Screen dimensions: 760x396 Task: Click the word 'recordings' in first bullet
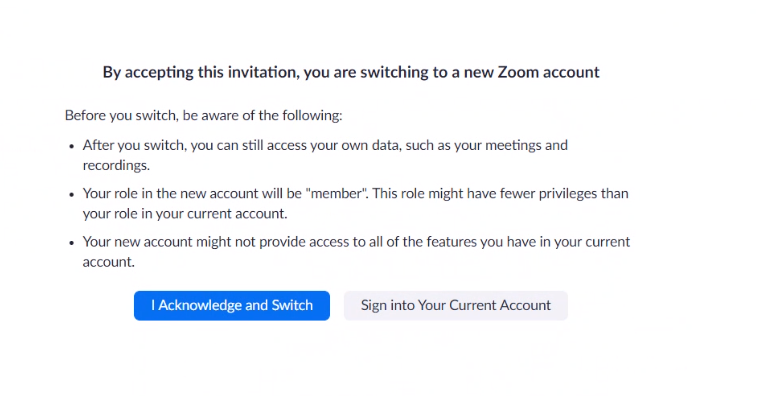pos(116,166)
